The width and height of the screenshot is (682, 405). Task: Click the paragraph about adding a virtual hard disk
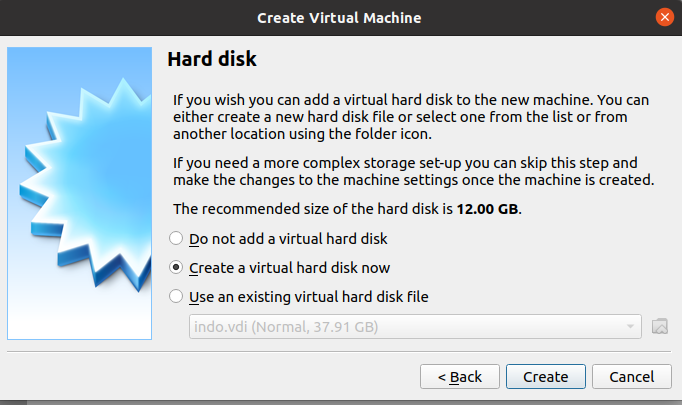tap(411, 117)
